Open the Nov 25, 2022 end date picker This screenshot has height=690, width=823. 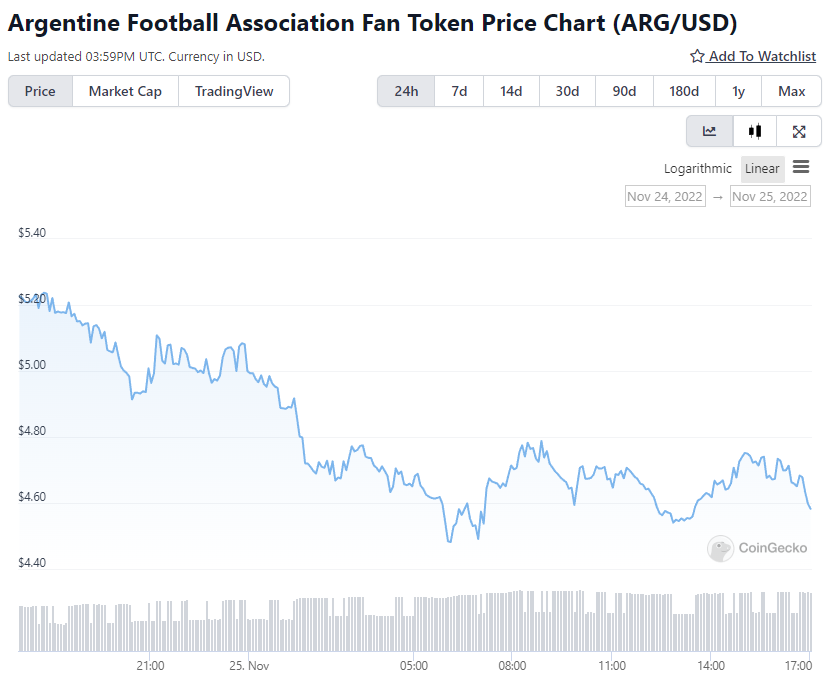770,196
